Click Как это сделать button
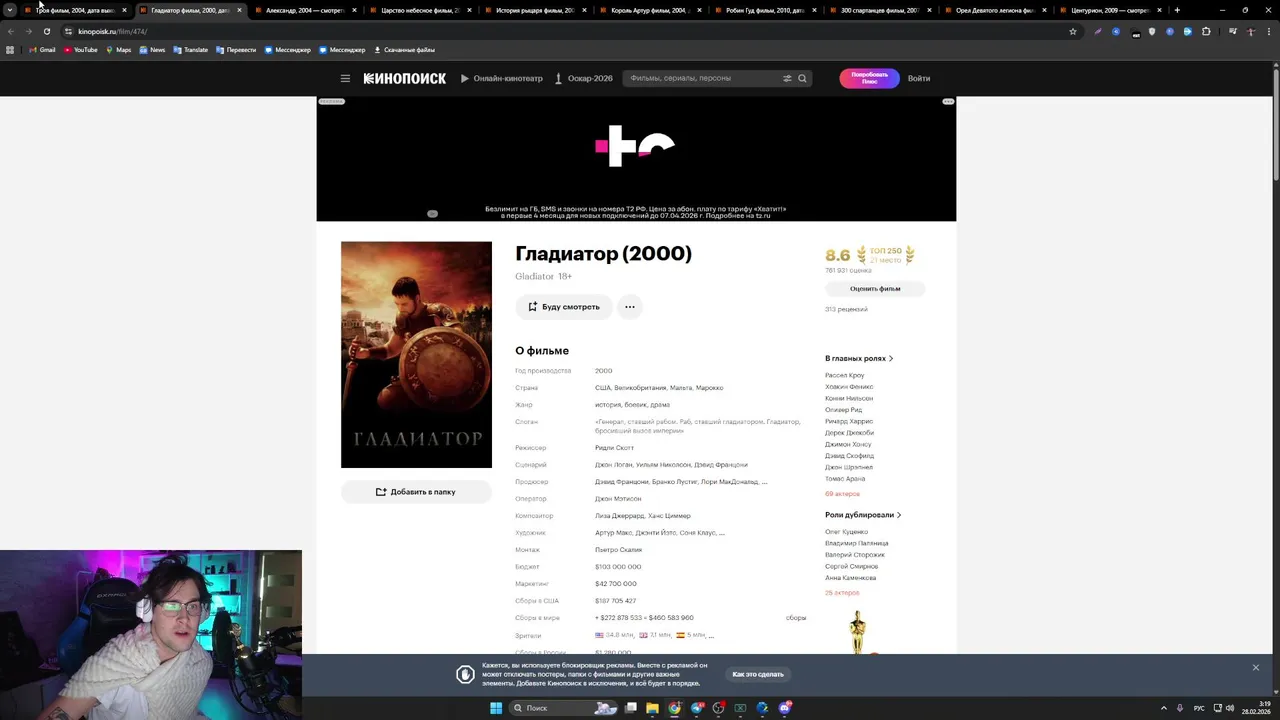The width and height of the screenshot is (1280, 720). pyautogui.click(x=758, y=674)
